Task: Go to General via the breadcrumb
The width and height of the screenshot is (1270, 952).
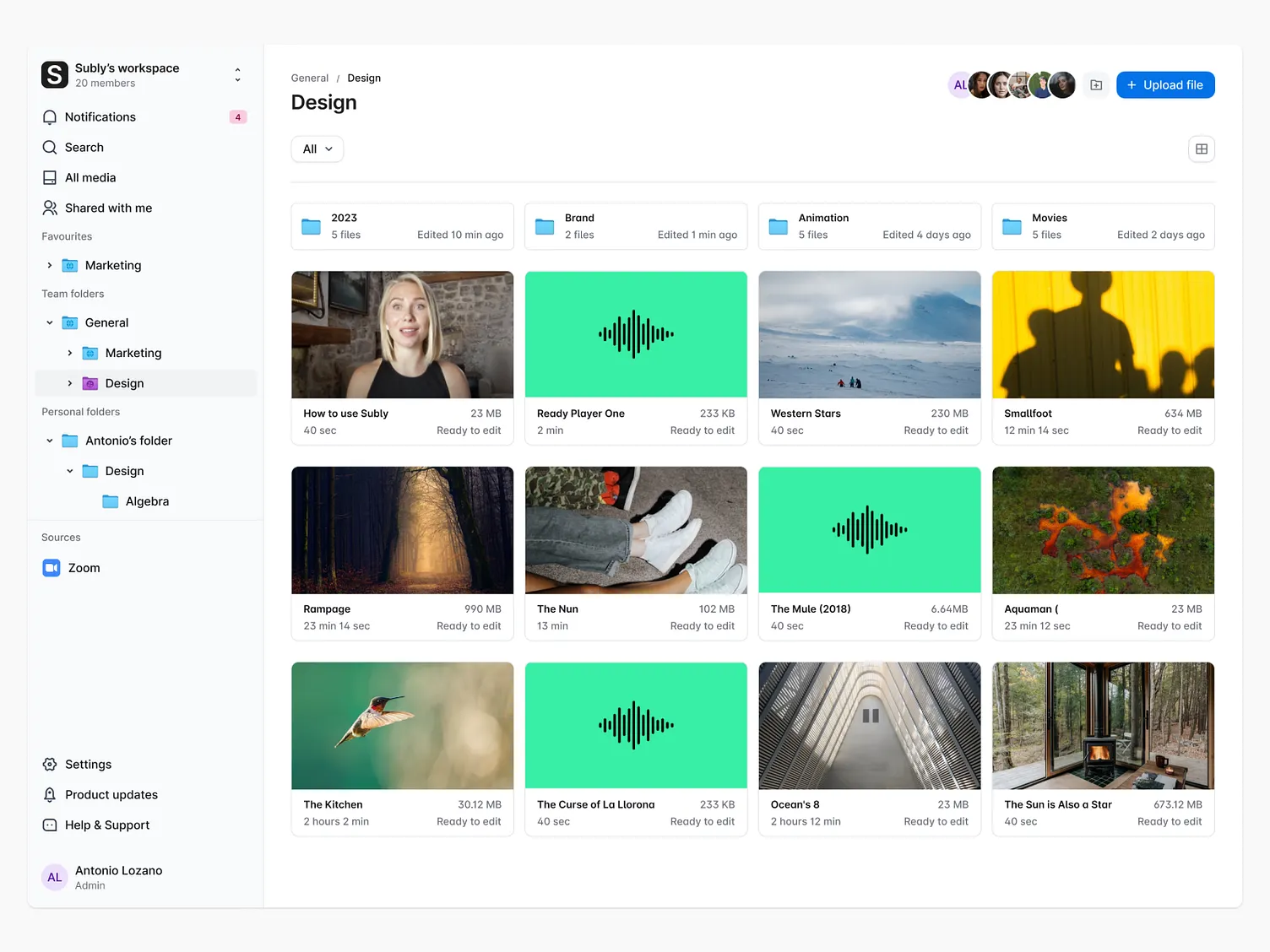Action: pyautogui.click(x=309, y=78)
